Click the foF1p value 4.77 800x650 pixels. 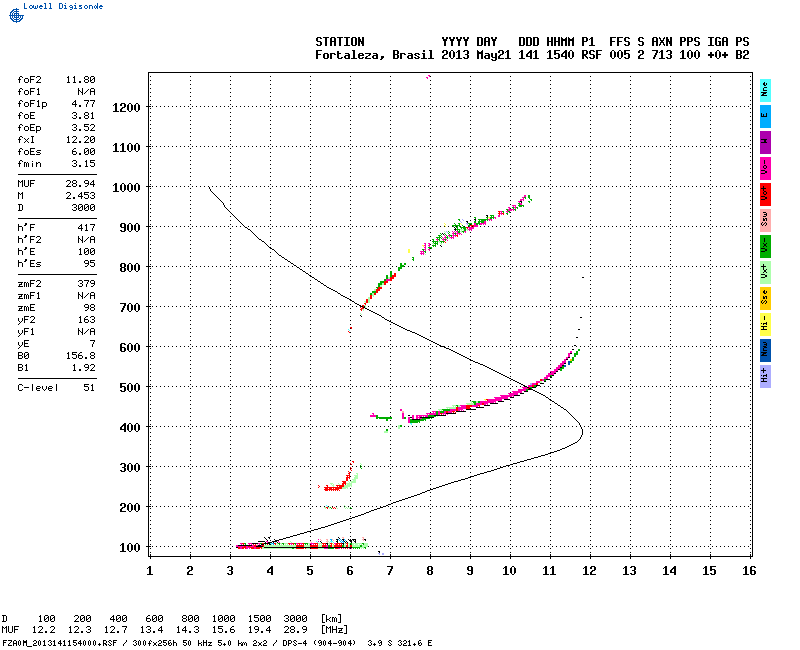tap(83, 104)
